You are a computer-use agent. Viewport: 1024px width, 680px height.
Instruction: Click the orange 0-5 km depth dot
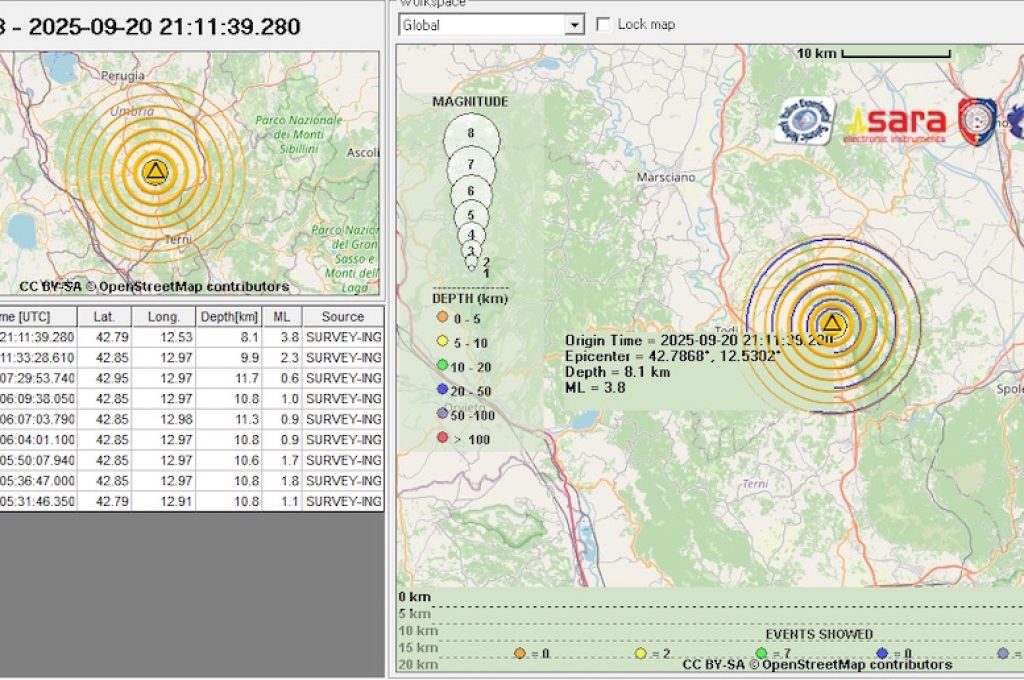click(441, 315)
